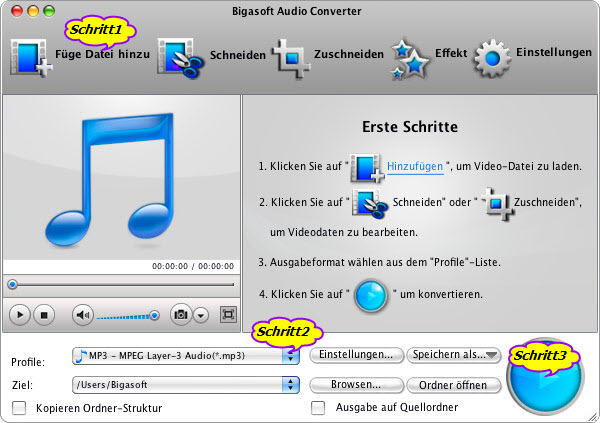600x423 pixels.
Task: Take a snapshot with the camera icon
Action: pos(181,315)
